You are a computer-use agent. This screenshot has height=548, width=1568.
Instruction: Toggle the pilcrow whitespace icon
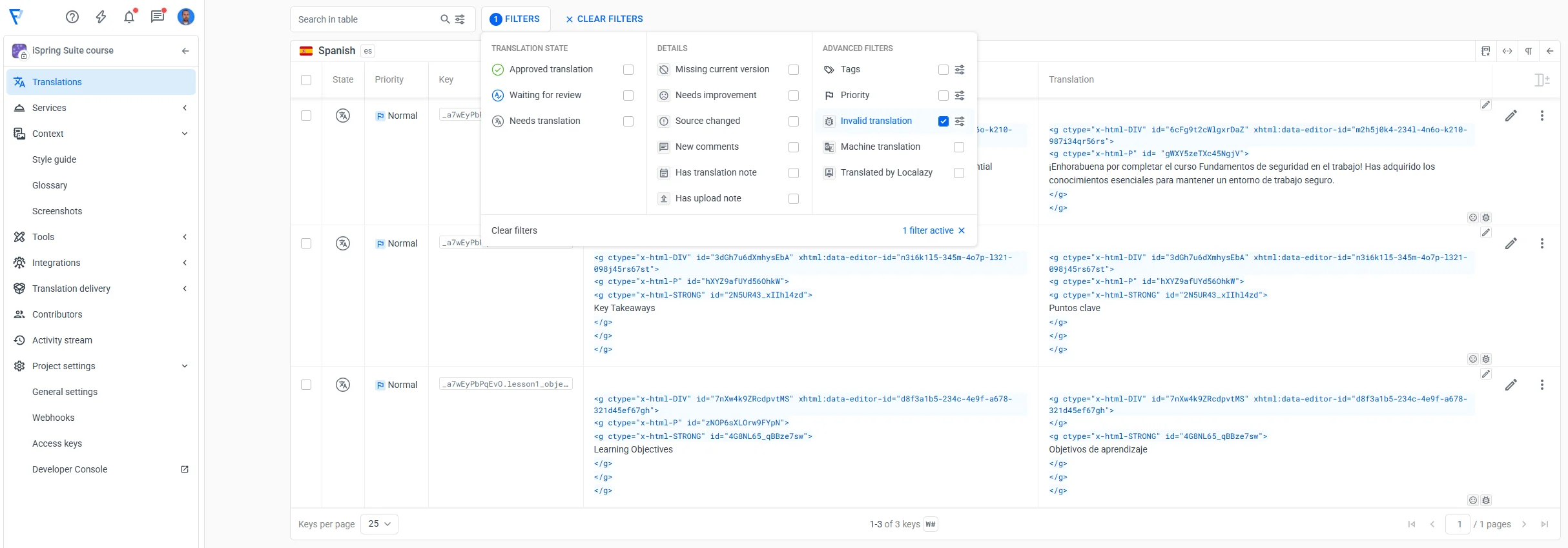[x=1529, y=51]
